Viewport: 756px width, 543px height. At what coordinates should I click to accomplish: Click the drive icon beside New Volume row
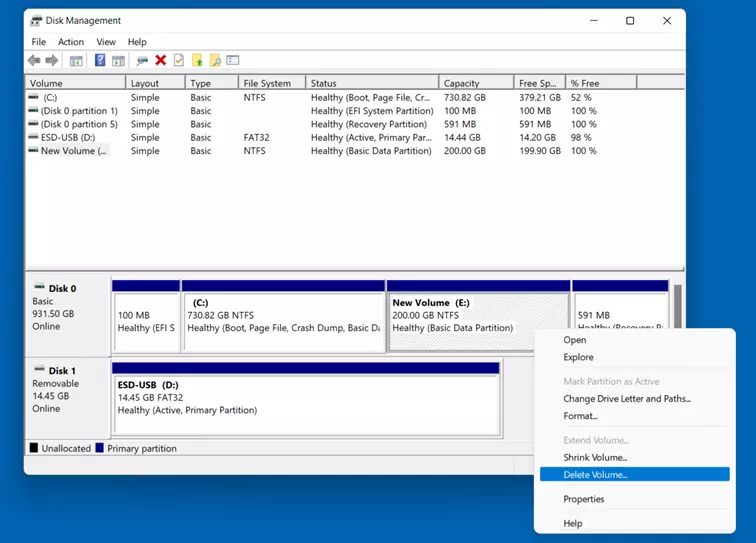[x=33, y=150]
